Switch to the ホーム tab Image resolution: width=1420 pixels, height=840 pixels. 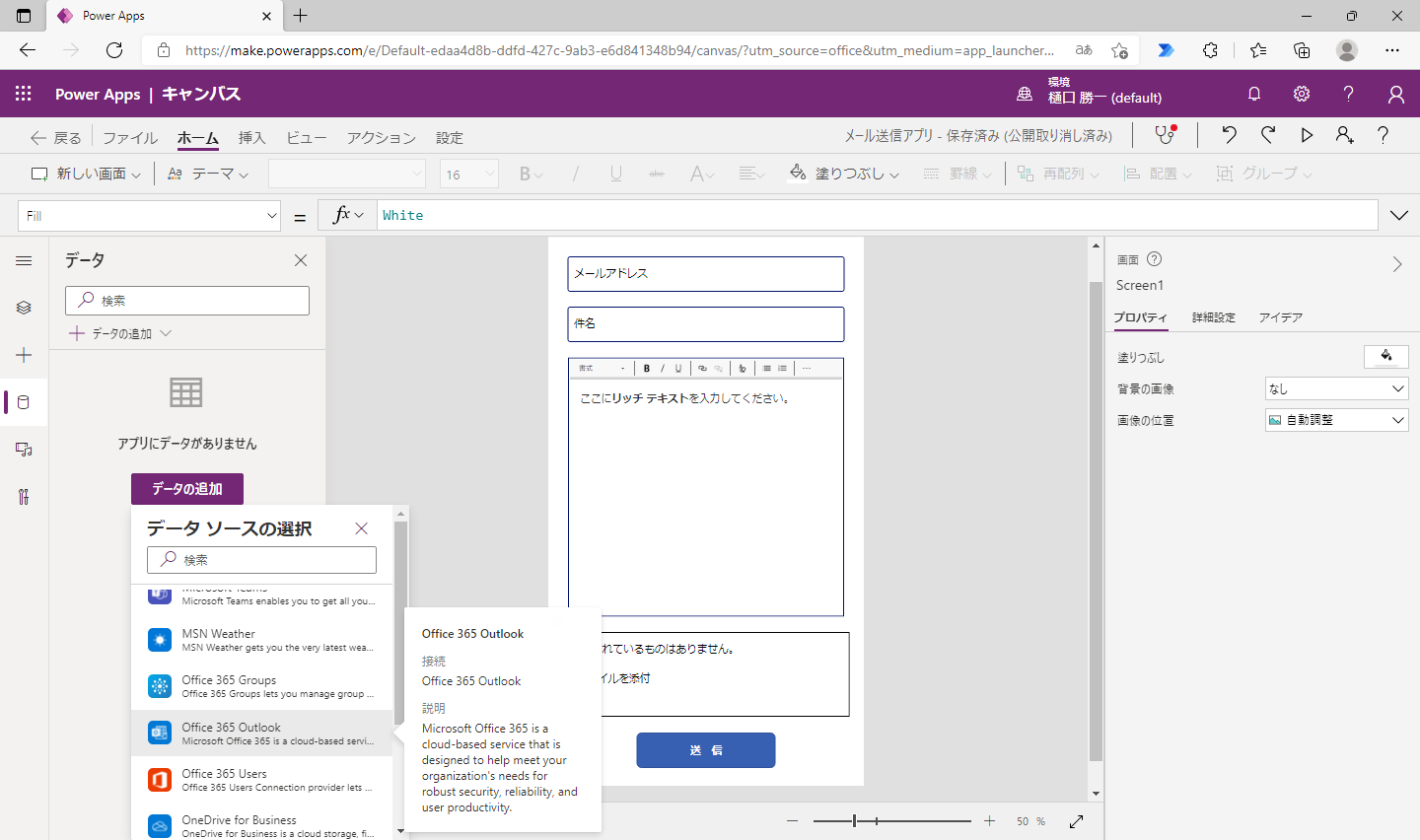point(198,138)
